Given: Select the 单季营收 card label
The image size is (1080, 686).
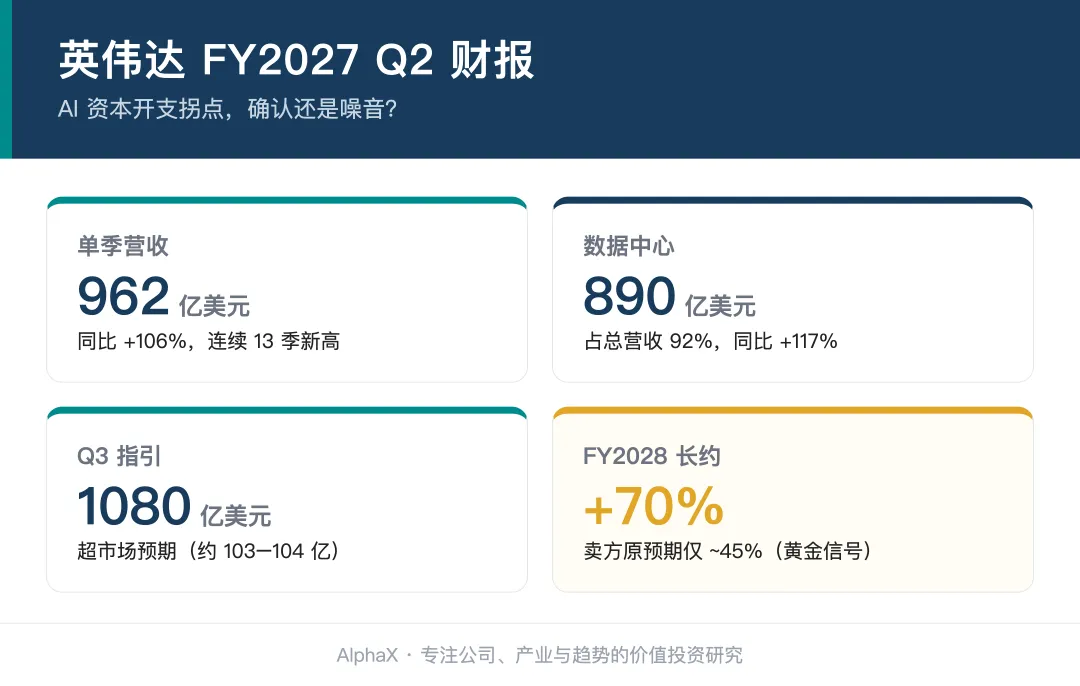Looking at the screenshot, I should point(123,246).
